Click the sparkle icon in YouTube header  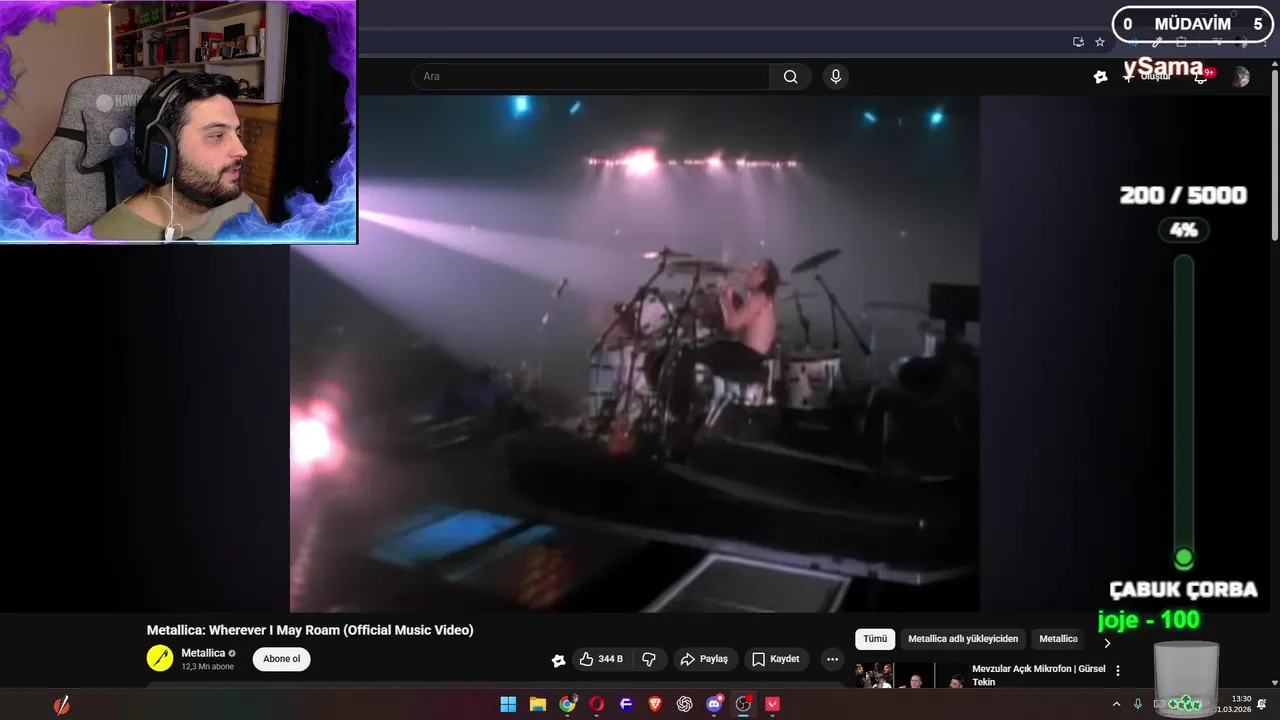(1101, 77)
